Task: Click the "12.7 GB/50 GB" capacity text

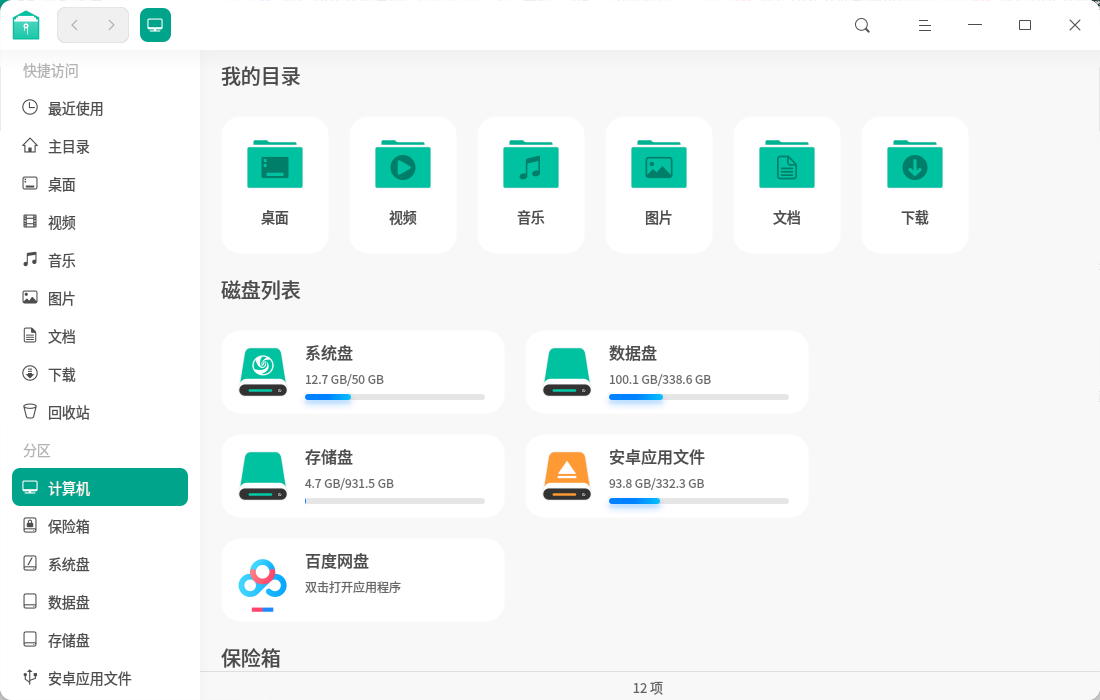Action: pyautogui.click(x=344, y=379)
